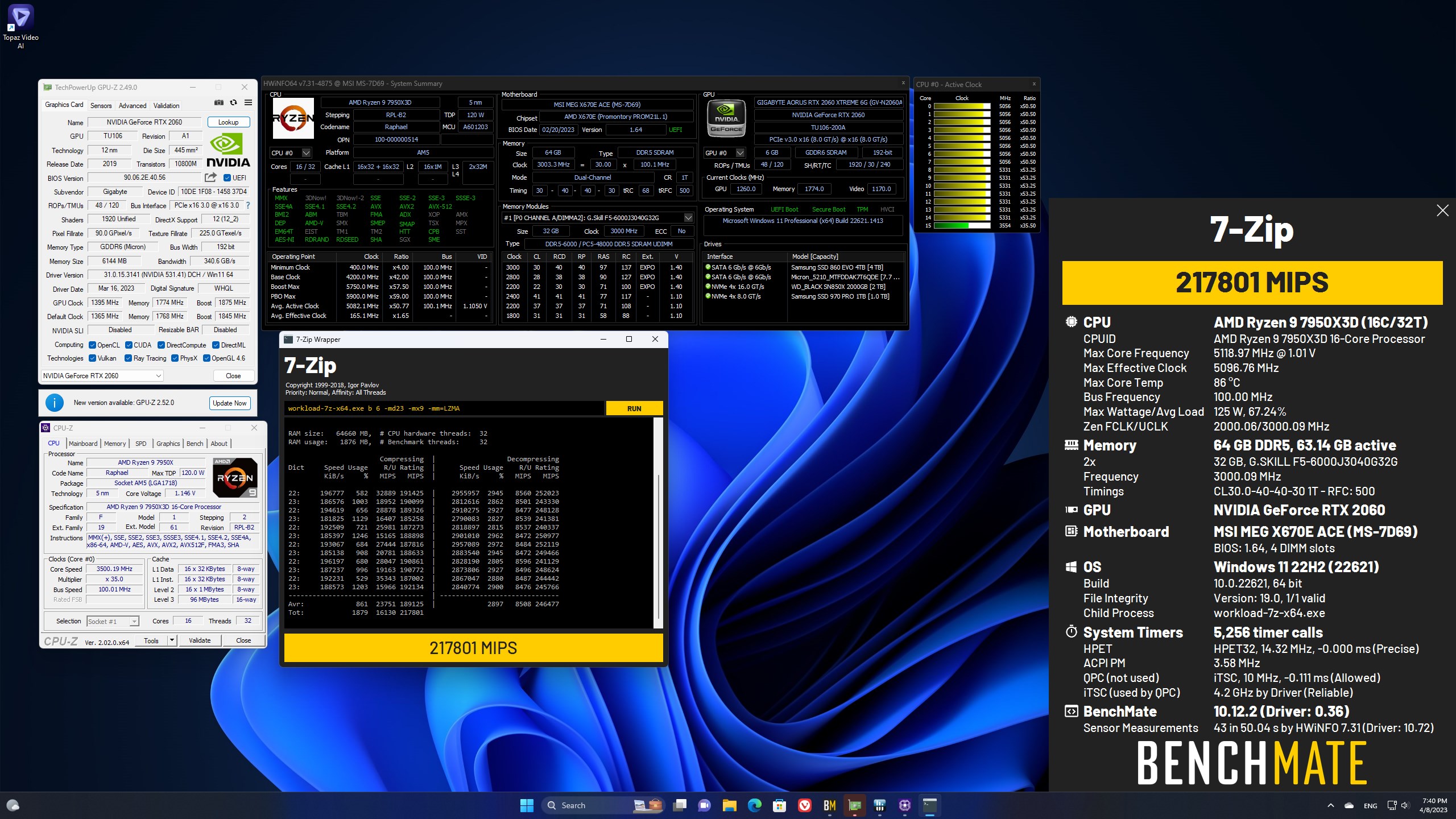Open the CPU #0 selector in HWiNFO
Image resolution: width=1456 pixels, height=819 pixels.
coord(291,153)
